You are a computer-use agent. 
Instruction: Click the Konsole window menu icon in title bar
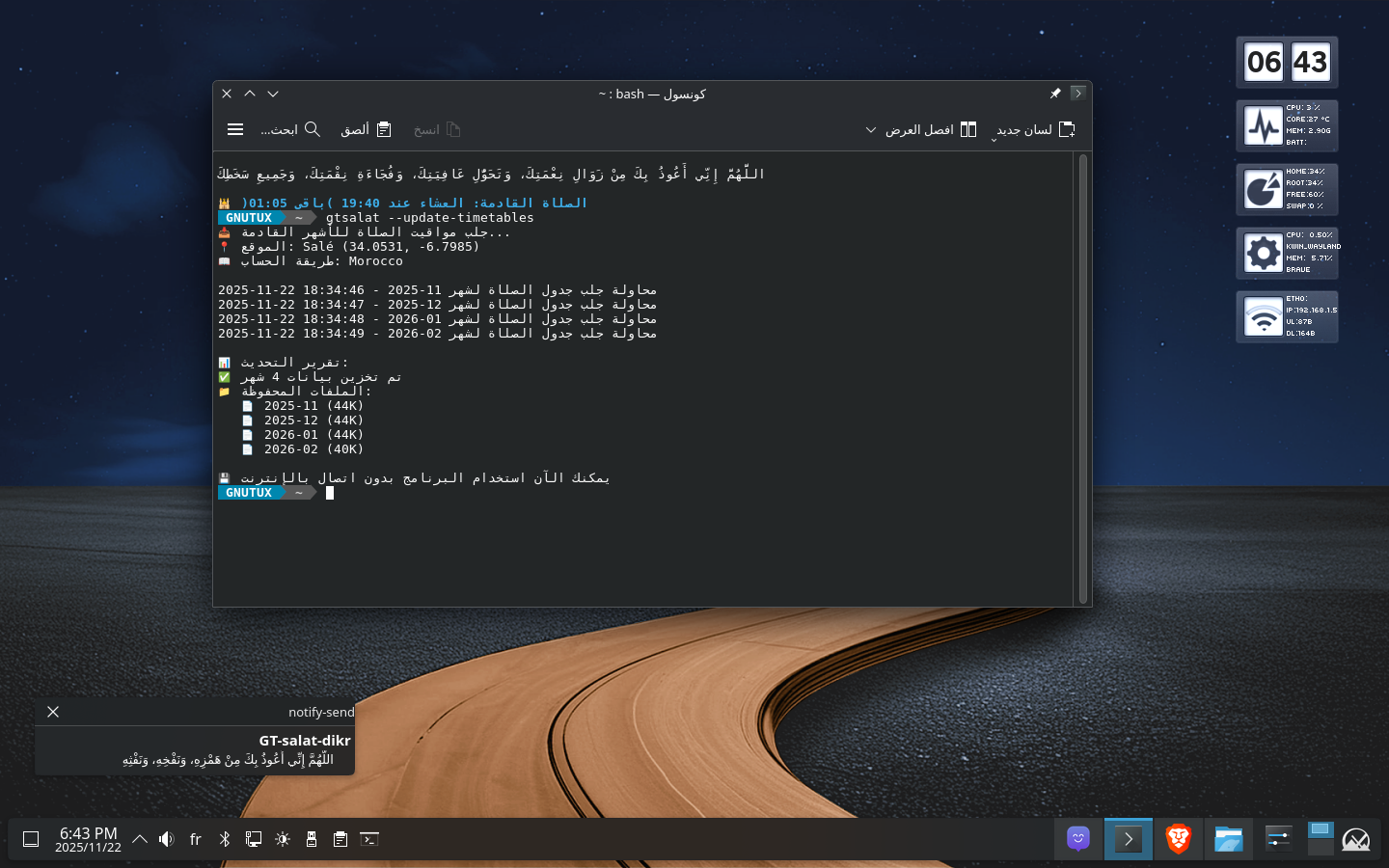(1078, 94)
